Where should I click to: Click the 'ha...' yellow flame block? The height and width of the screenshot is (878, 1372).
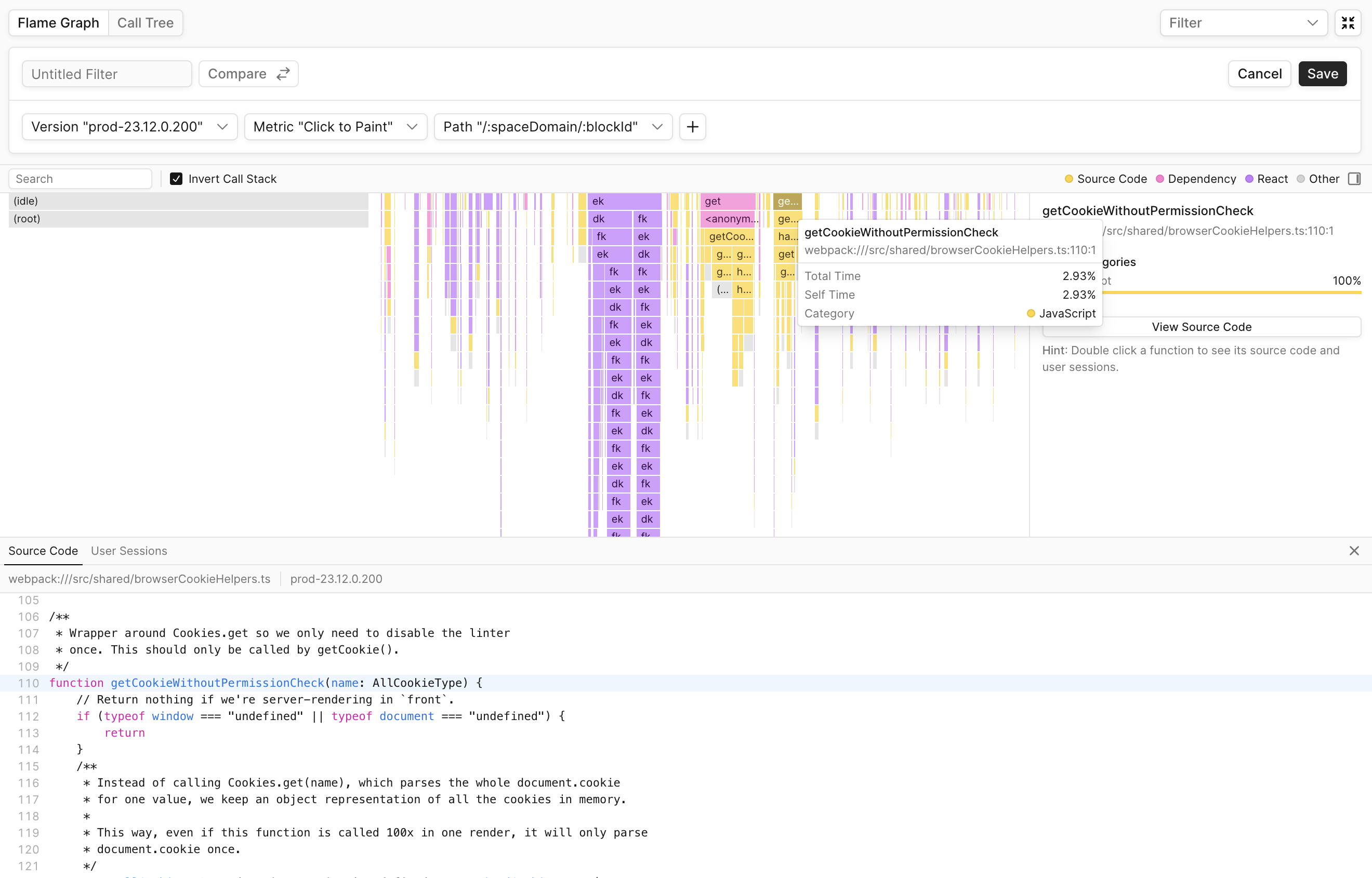[786, 236]
